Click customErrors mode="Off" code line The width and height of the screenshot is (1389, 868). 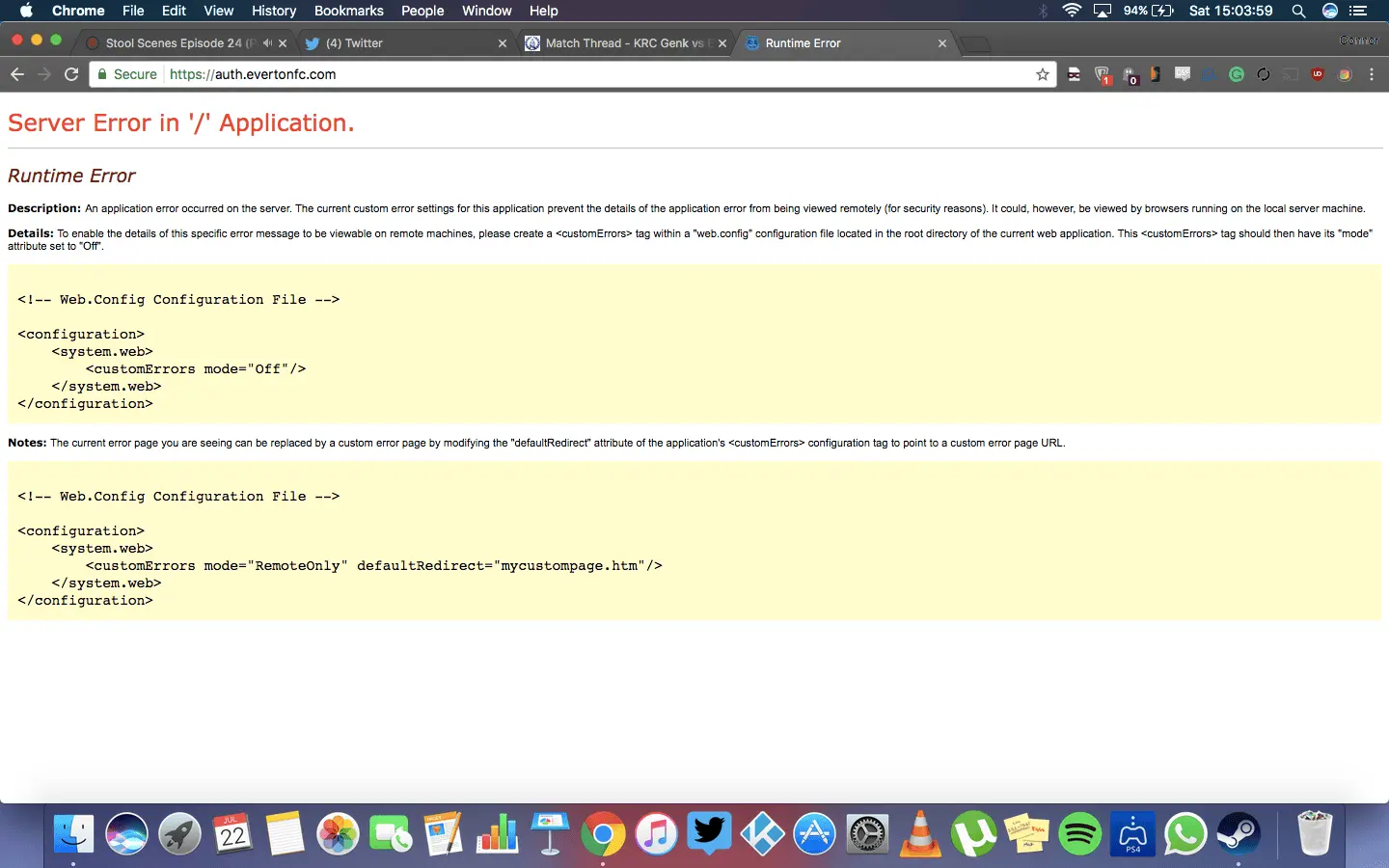[x=196, y=369]
